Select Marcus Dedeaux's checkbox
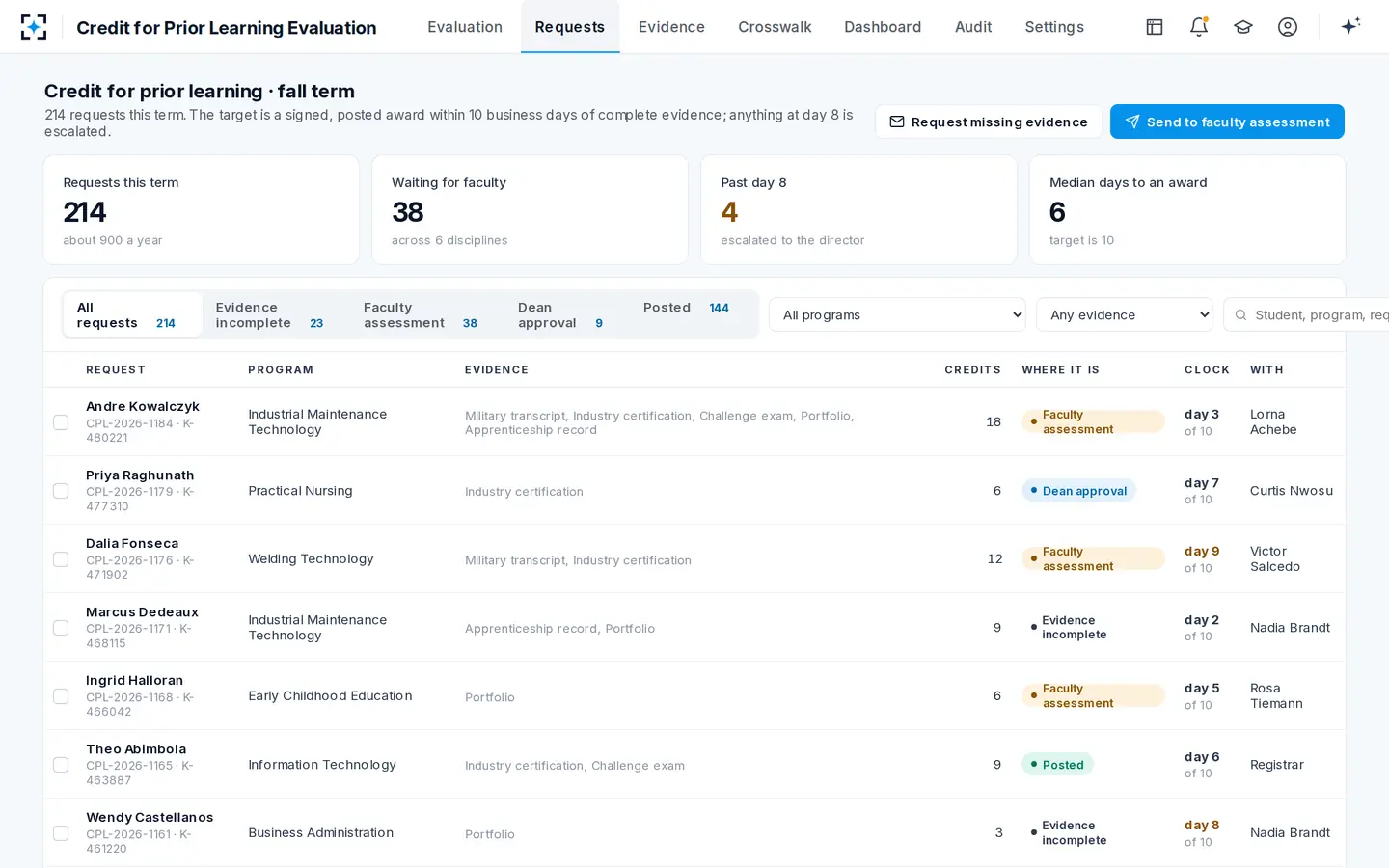 pos(61,628)
